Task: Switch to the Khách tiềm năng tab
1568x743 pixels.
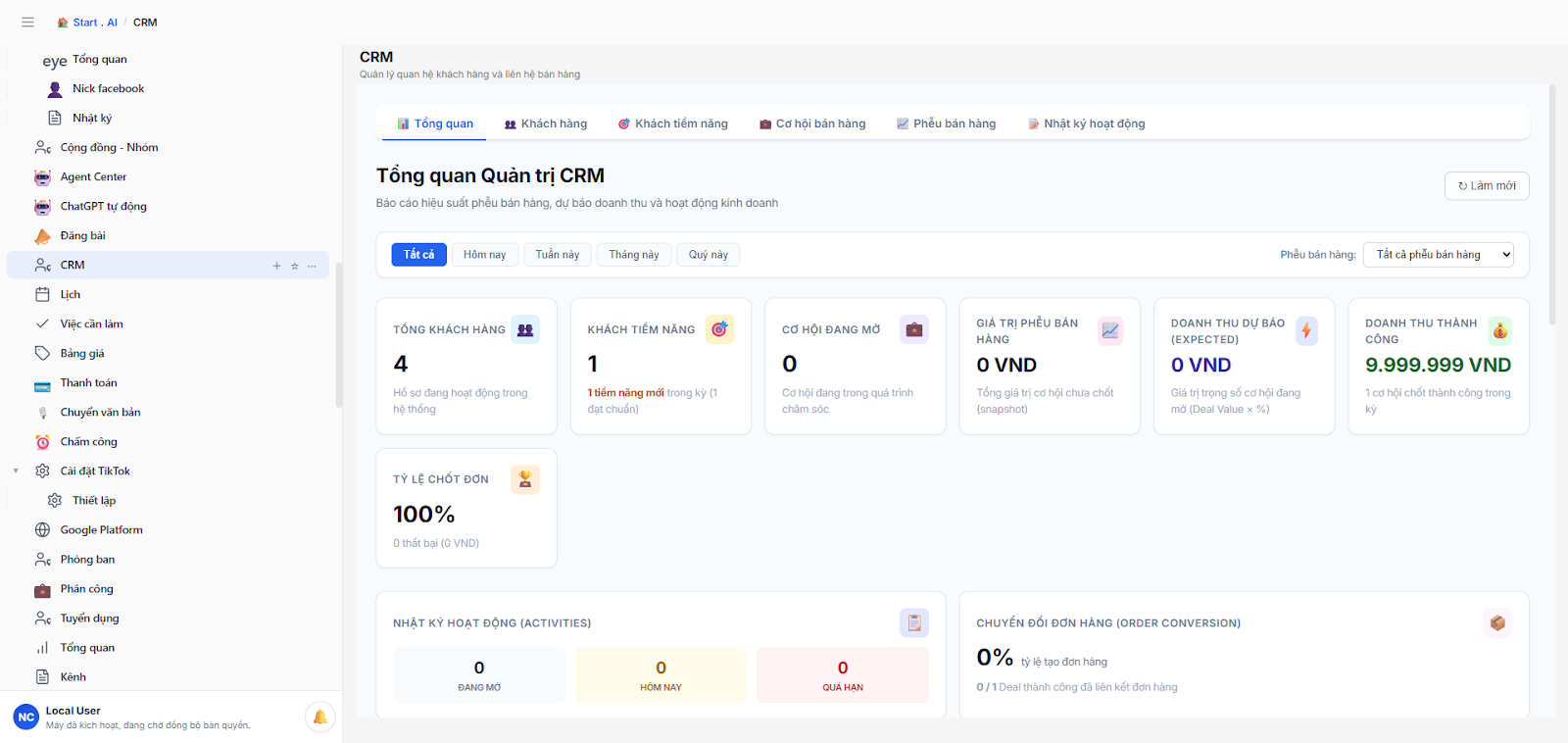Action: (x=673, y=124)
